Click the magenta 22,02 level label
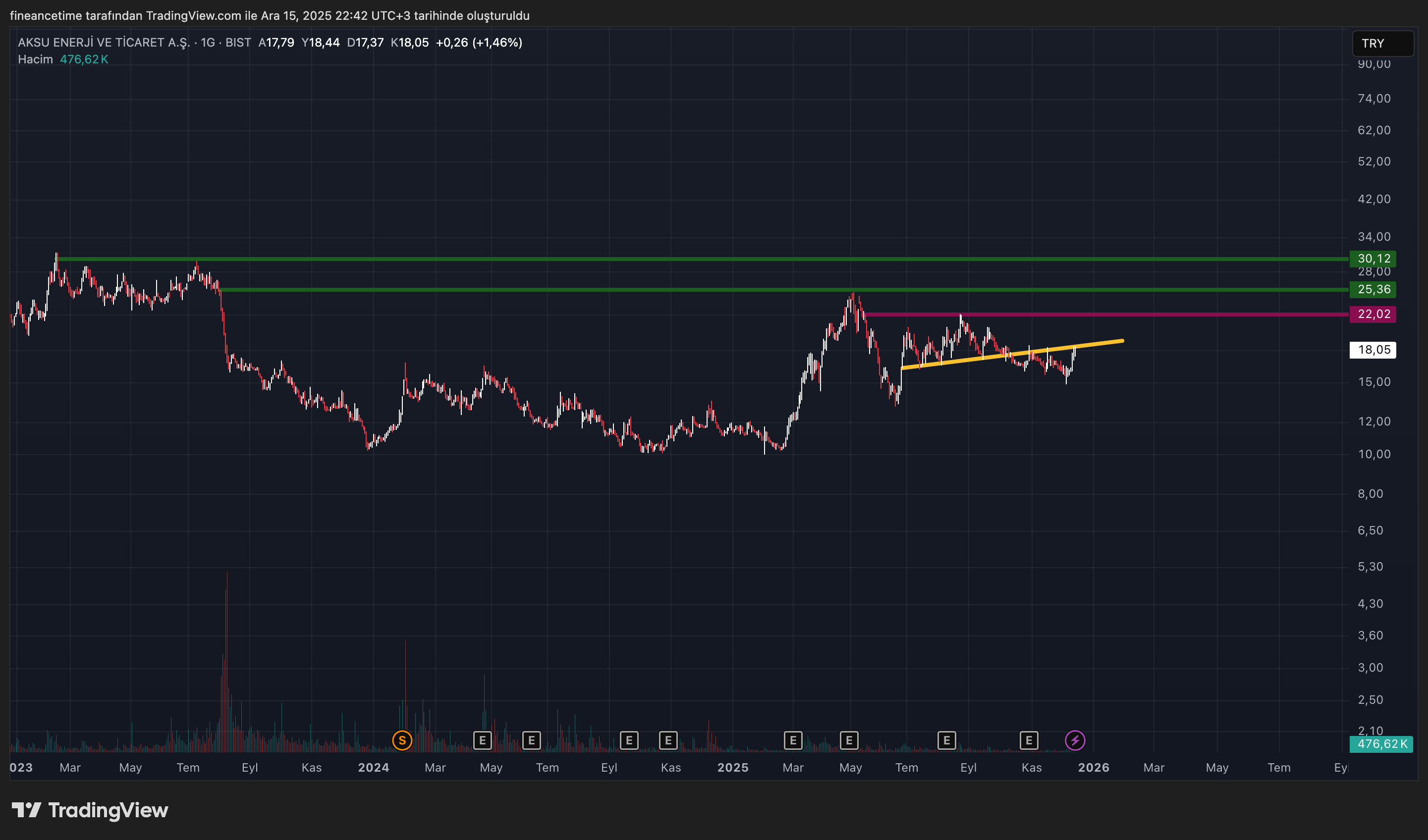This screenshot has width=1428, height=840. tap(1373, 314)
